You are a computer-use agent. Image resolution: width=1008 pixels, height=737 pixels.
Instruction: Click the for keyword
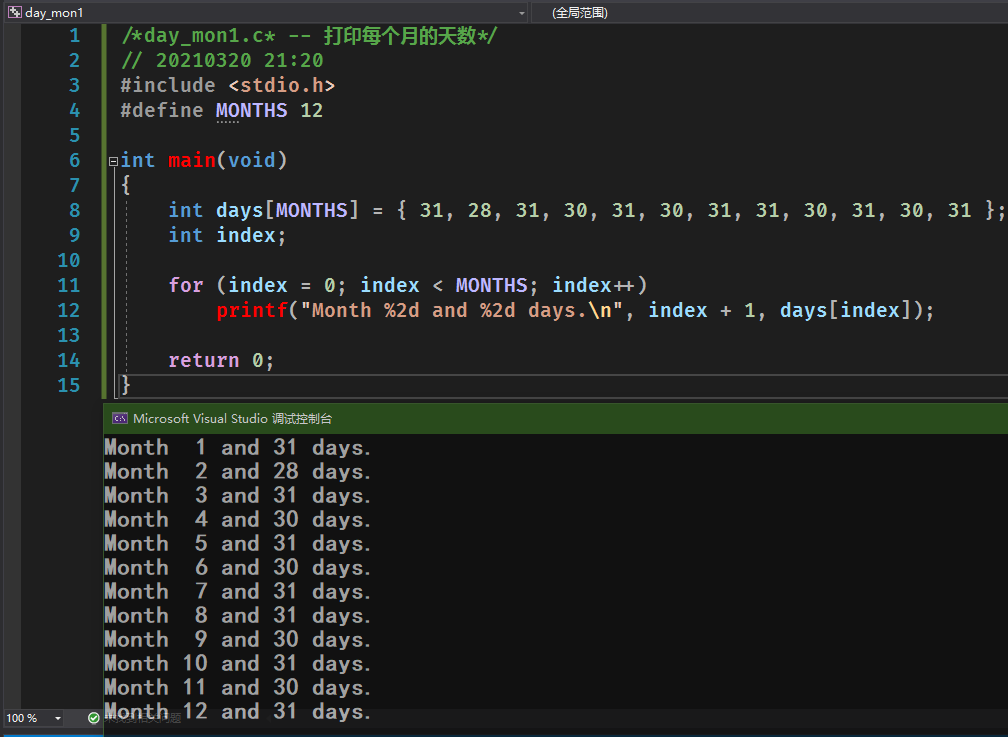(x=186, y=286)
